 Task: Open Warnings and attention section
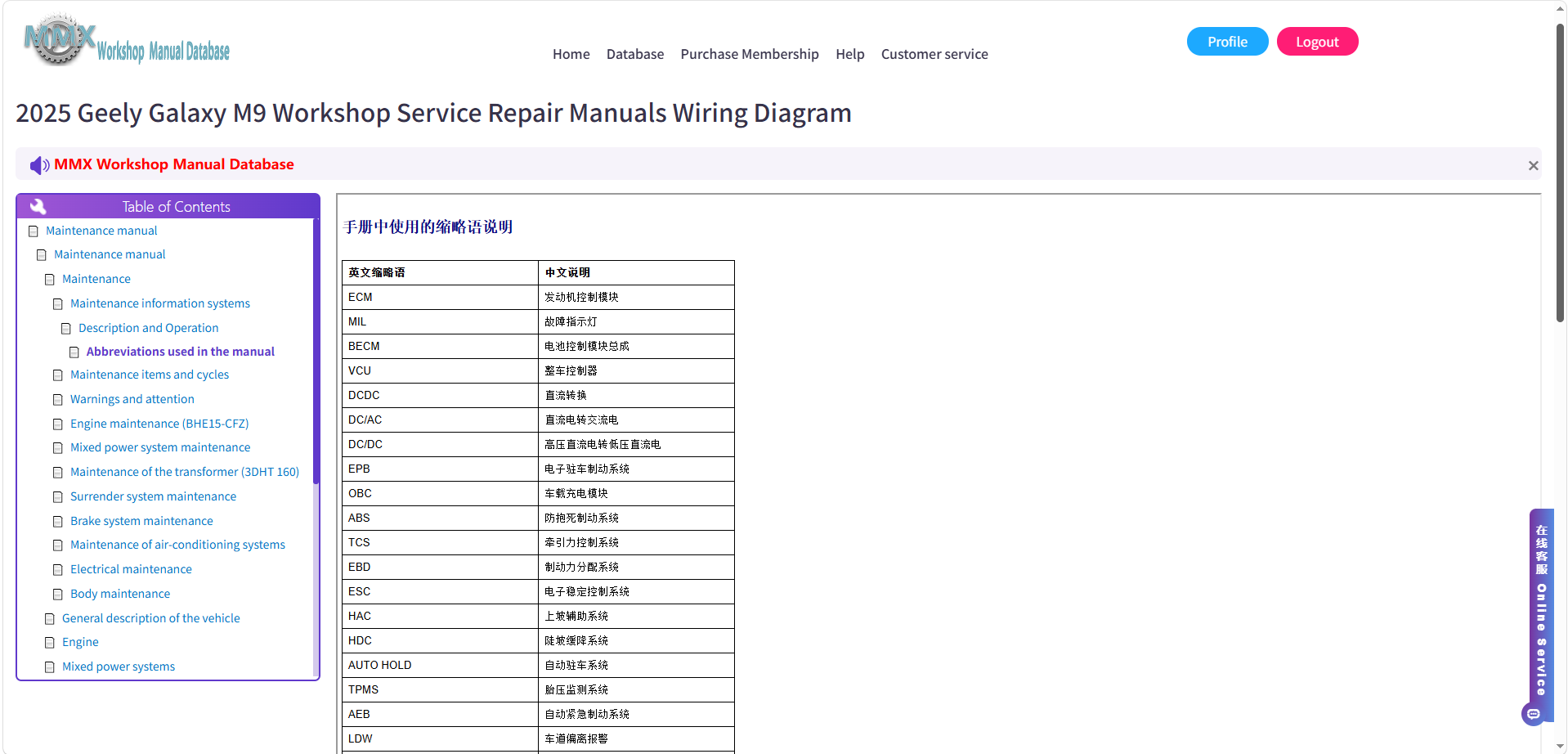[132, 399]
